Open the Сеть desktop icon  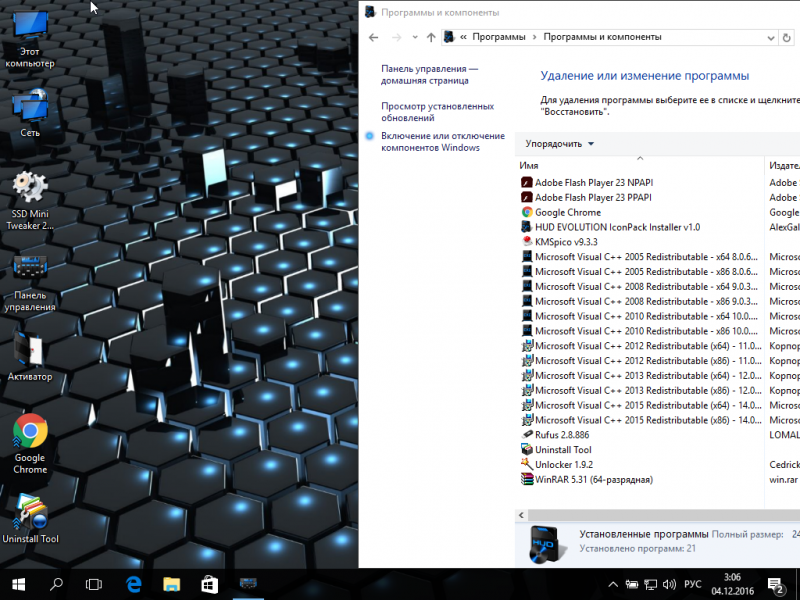point(30,113)
